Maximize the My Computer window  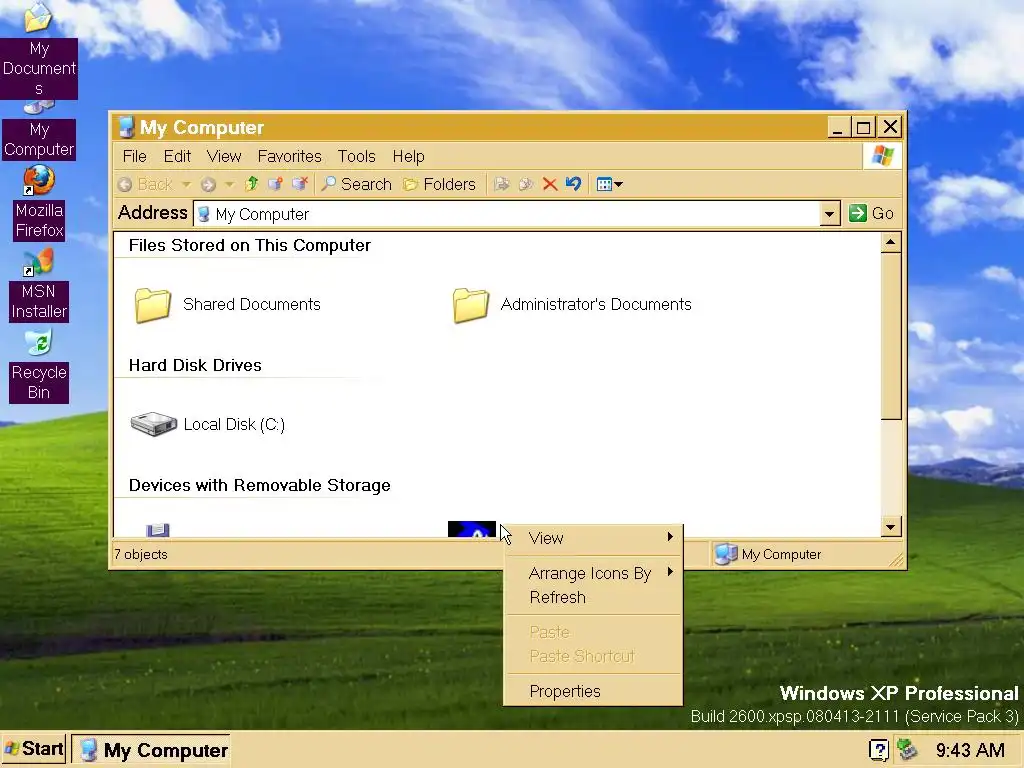pos(863,127)
